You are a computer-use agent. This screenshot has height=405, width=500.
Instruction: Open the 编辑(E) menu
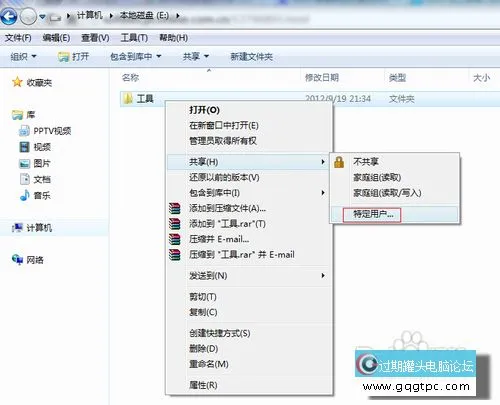[56, 38]
